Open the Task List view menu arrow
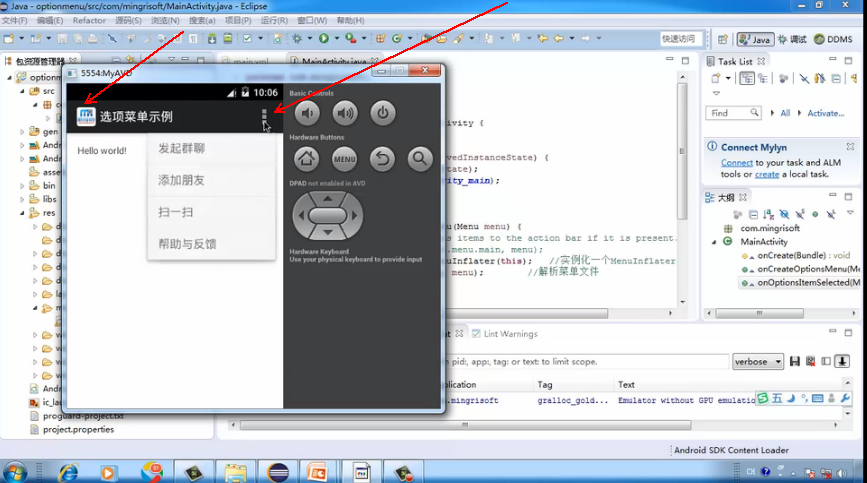Viewport: 867px width, 483px height. [716, 93]
